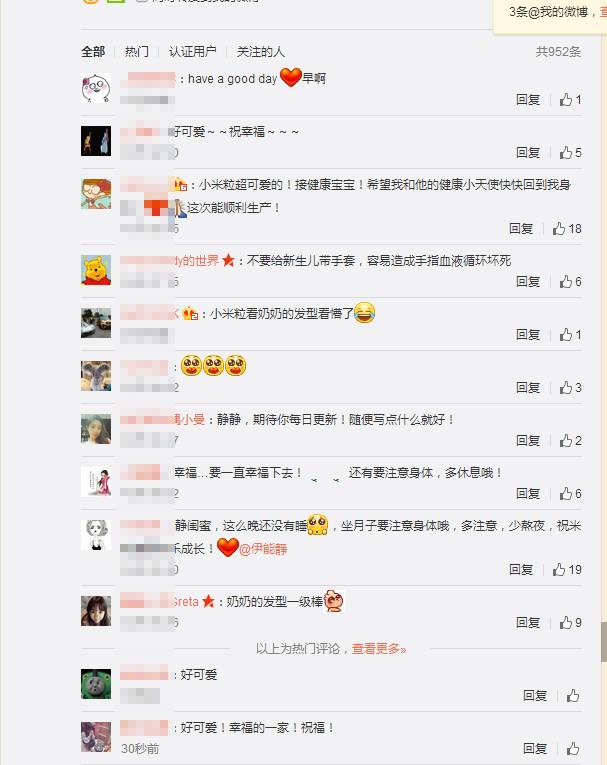607x765 pixels.
Task: Like the three-emoji comment with 3 likes
Action: 570,388
